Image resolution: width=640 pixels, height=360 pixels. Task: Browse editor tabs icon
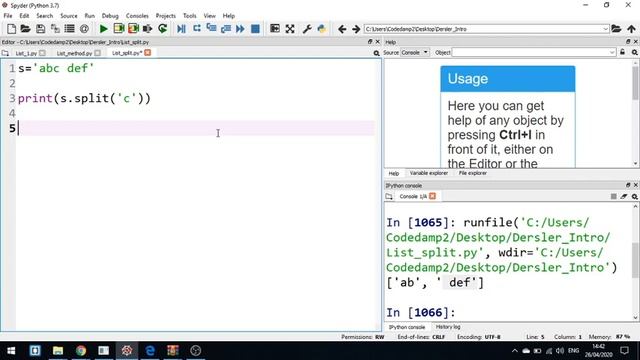[x=5, y=53]
